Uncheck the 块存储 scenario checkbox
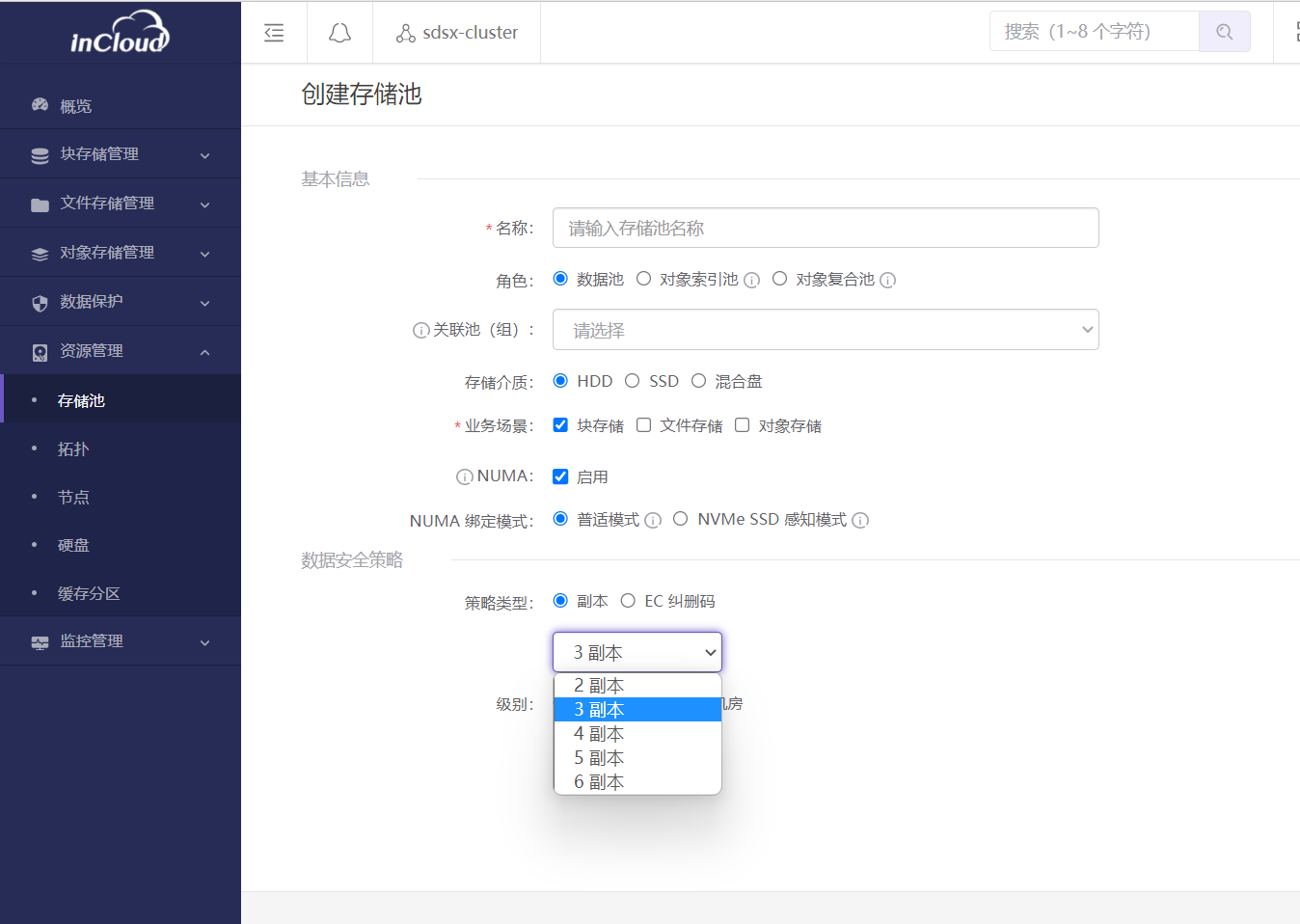Image resolution: width=1300 pixels, height=924 pixels. 560,425
